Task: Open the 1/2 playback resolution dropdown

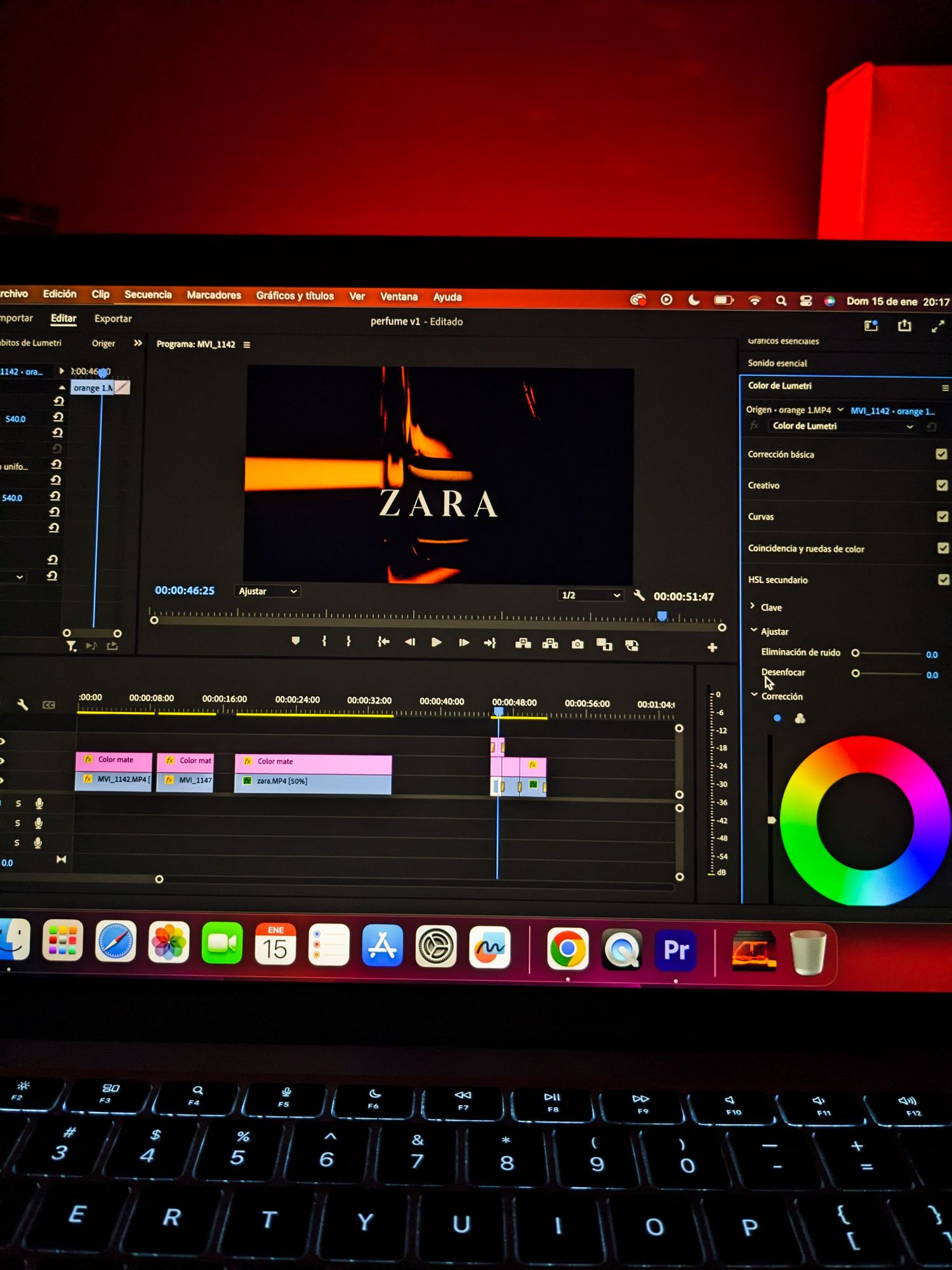Action: (x=590, y=595)
